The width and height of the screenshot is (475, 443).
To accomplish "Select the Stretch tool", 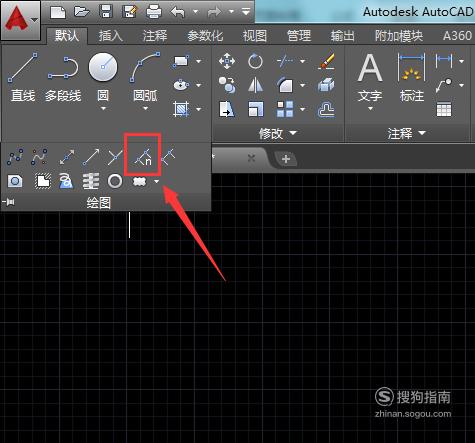I will pos(227,109).
